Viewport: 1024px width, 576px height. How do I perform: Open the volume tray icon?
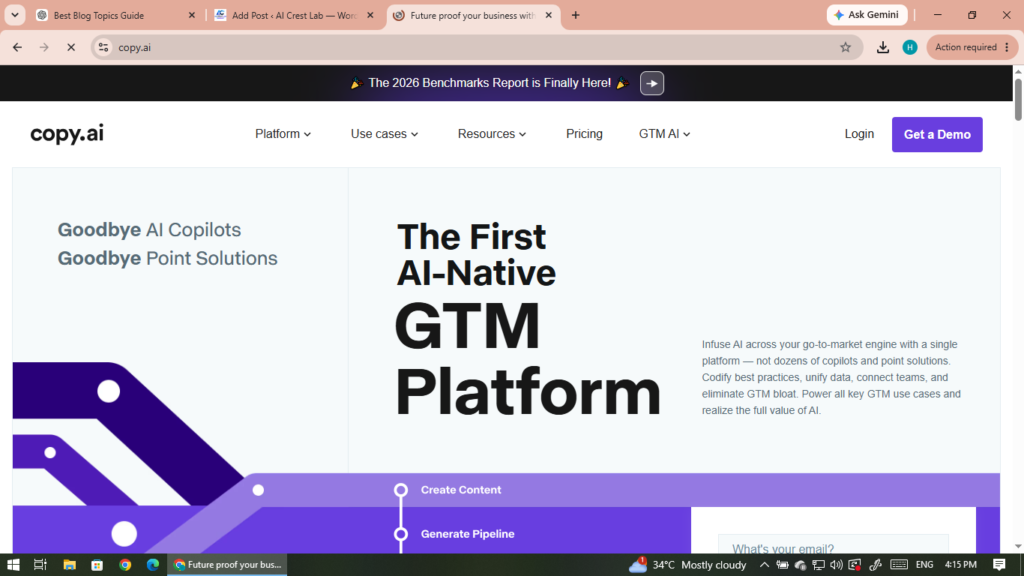836,564
